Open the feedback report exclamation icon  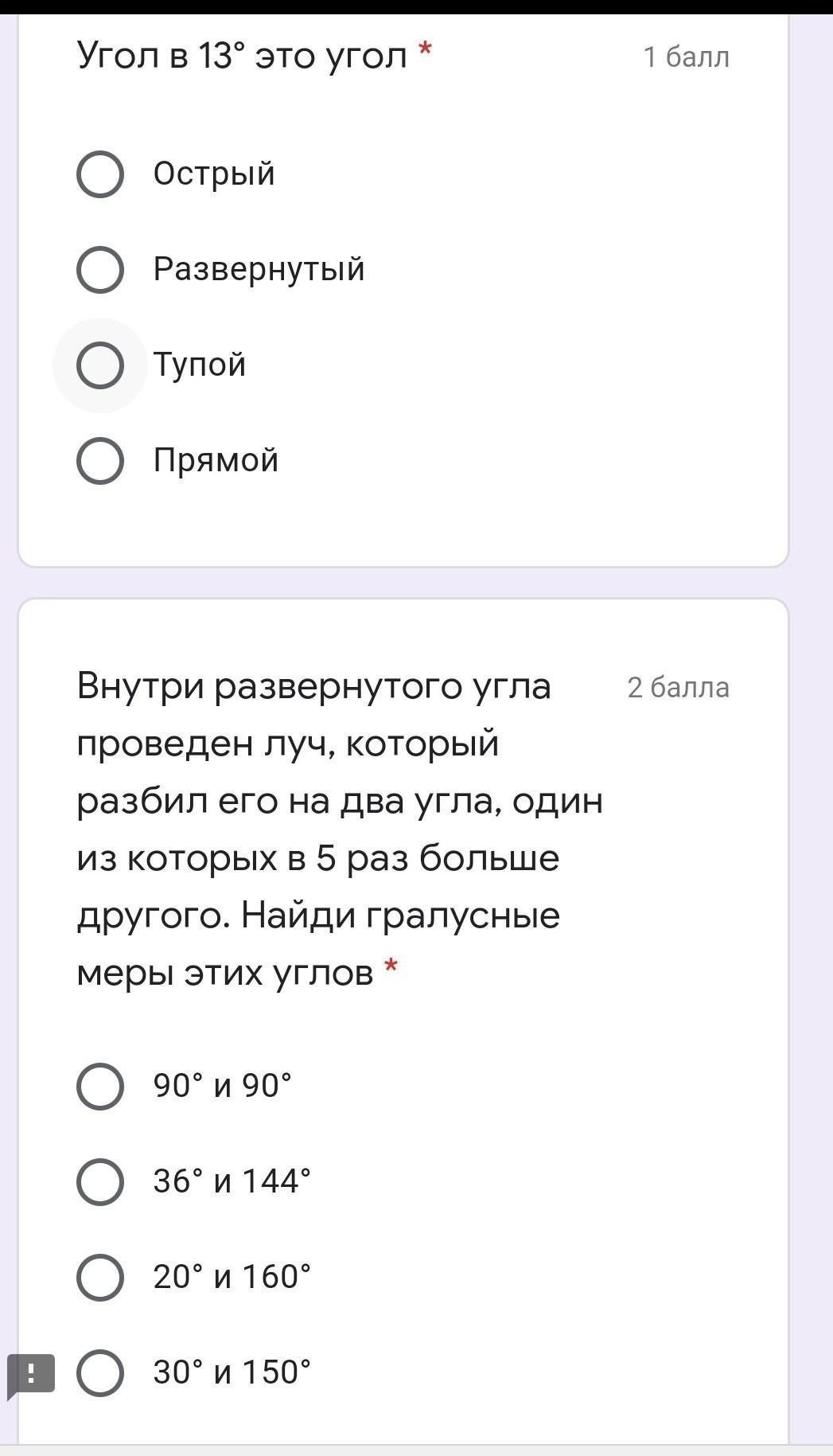pos(31,1373)
